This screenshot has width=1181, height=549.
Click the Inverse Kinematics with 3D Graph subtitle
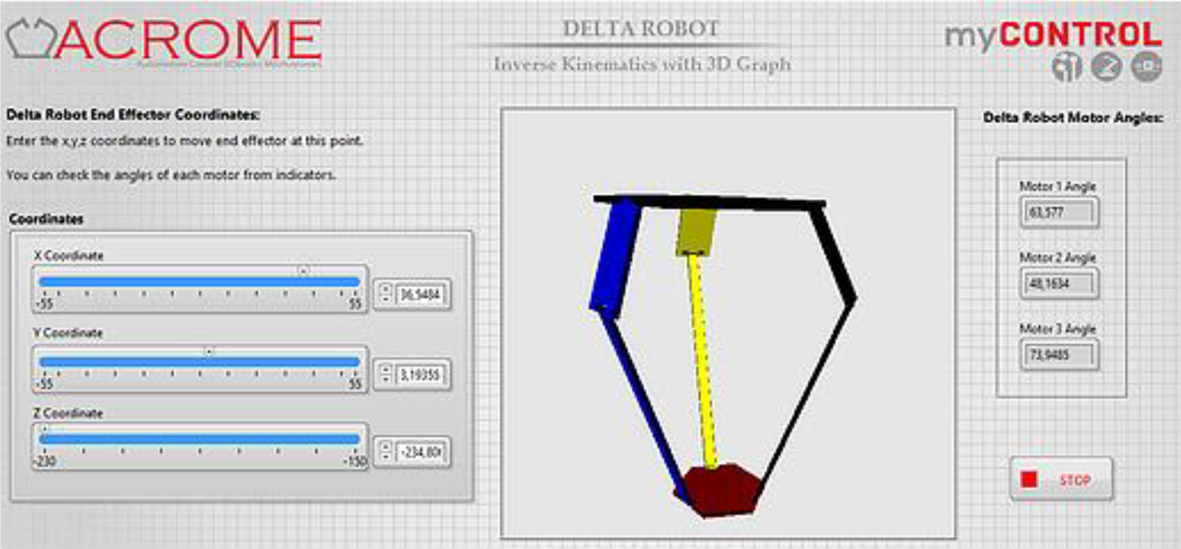click(642, 64)
